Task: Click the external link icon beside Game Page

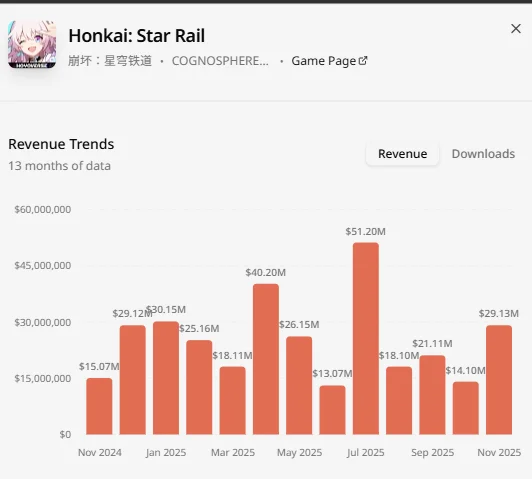Action: [x=363, y=61]
